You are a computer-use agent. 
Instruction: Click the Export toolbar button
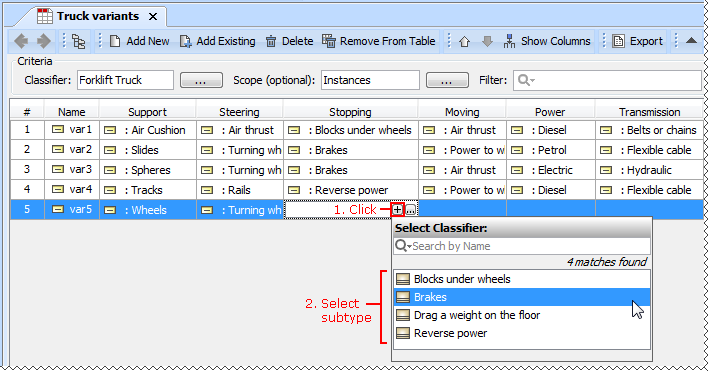tap(638, 41)
